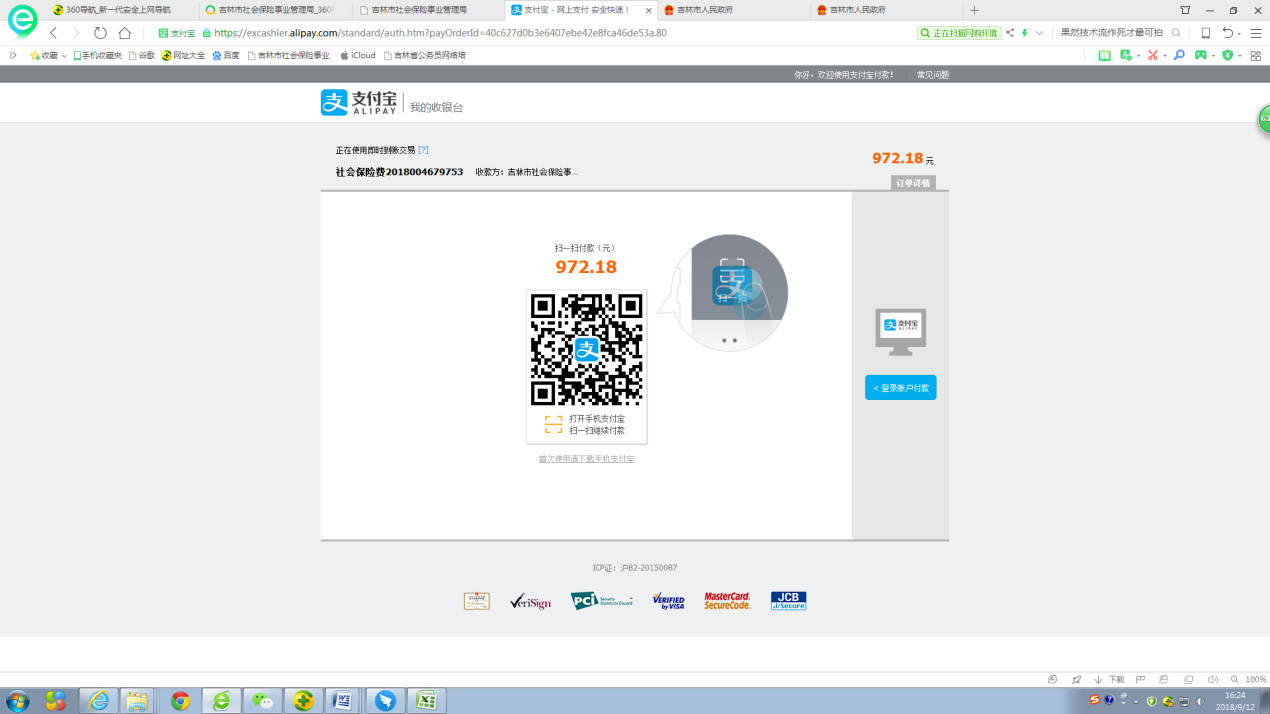
Task: Open the iCloud bookmark
Action: pos(358,55)
